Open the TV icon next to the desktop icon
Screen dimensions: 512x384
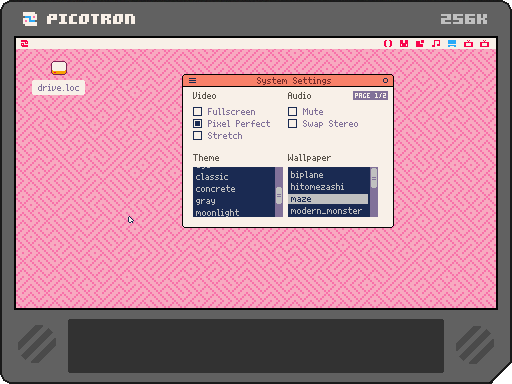coord(468,43)
